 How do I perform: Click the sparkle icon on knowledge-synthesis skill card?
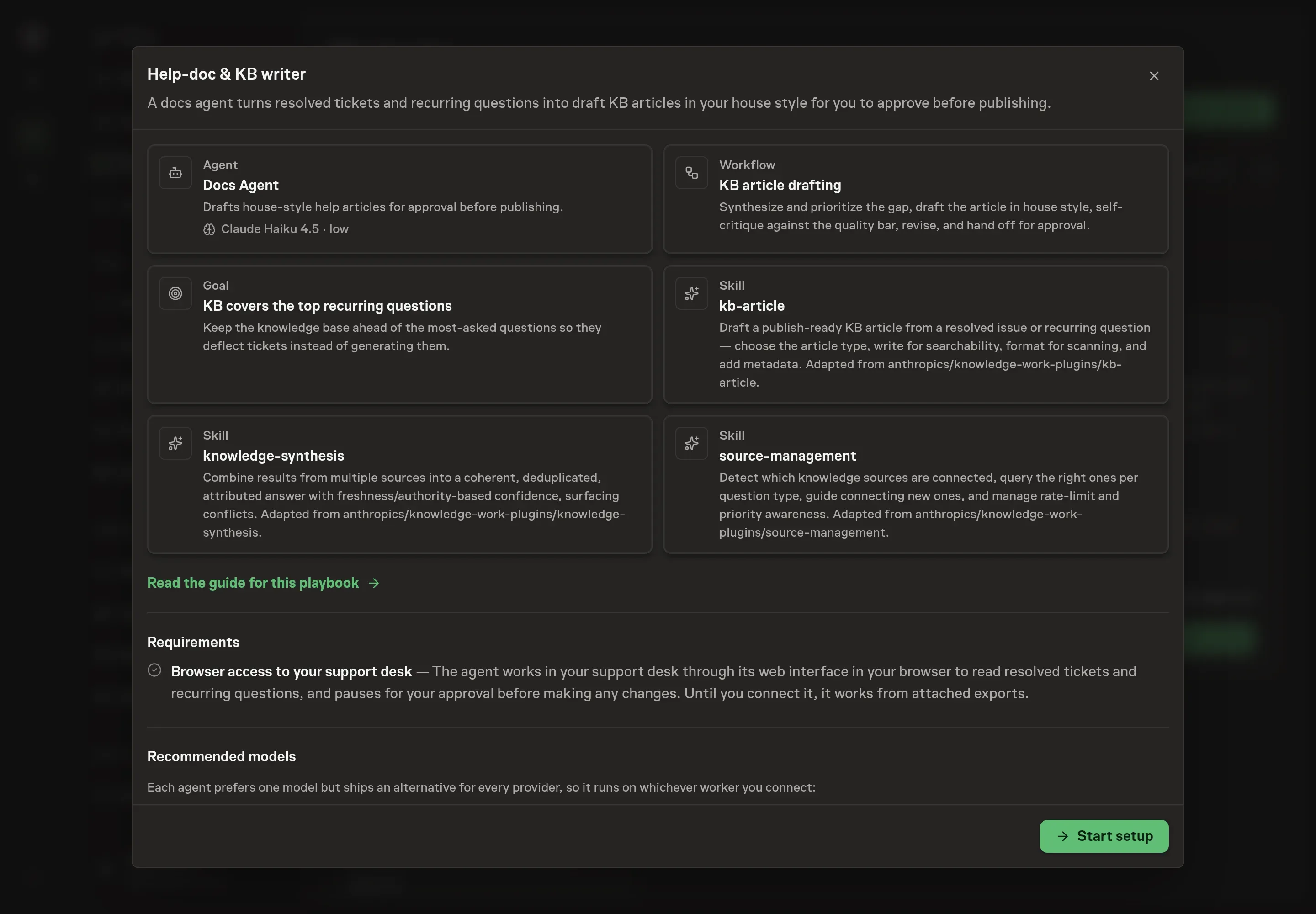click(175, 443)
